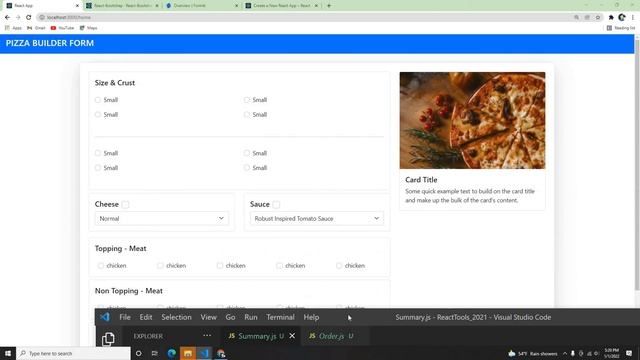Open Task View from the taskbar

pos(155,353)
